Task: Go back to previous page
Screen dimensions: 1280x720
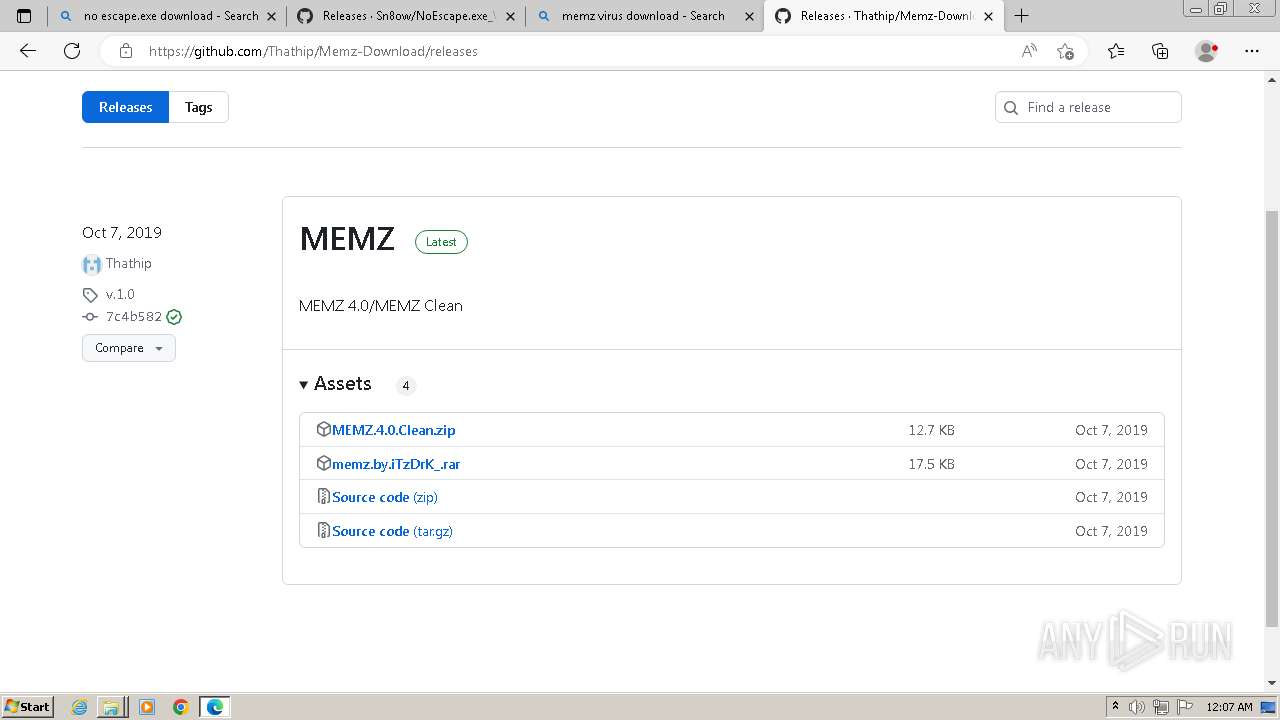Action: coord(28,51)
